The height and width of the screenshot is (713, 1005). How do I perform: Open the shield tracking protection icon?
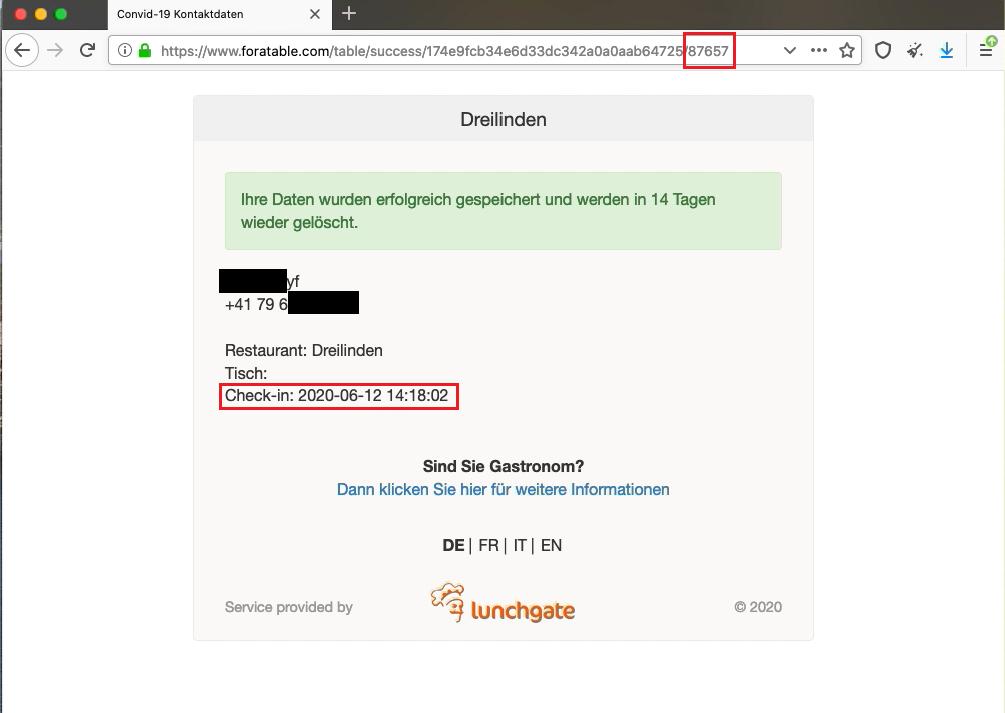pos(883,50)
